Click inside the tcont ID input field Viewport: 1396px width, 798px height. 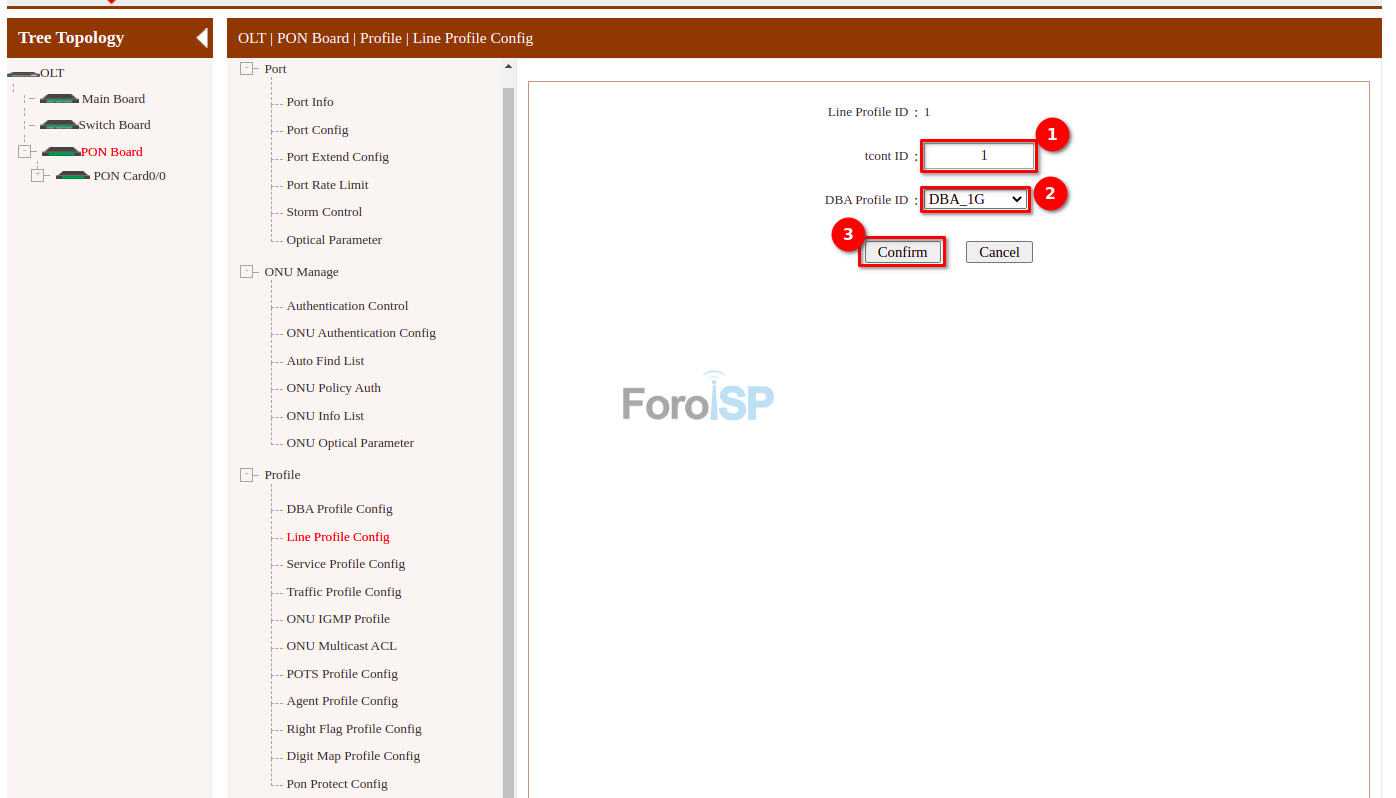click(x=978, y=156)
